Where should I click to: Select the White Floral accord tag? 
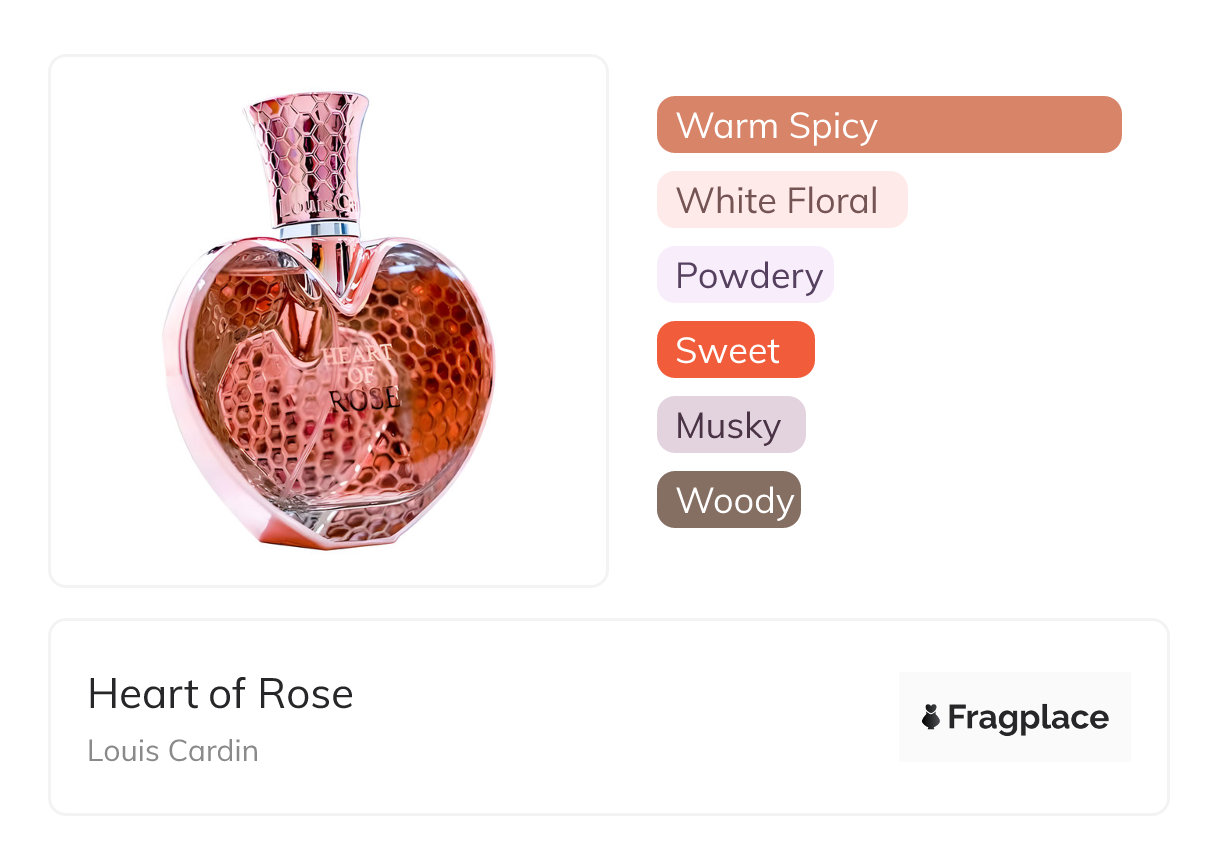781,200
